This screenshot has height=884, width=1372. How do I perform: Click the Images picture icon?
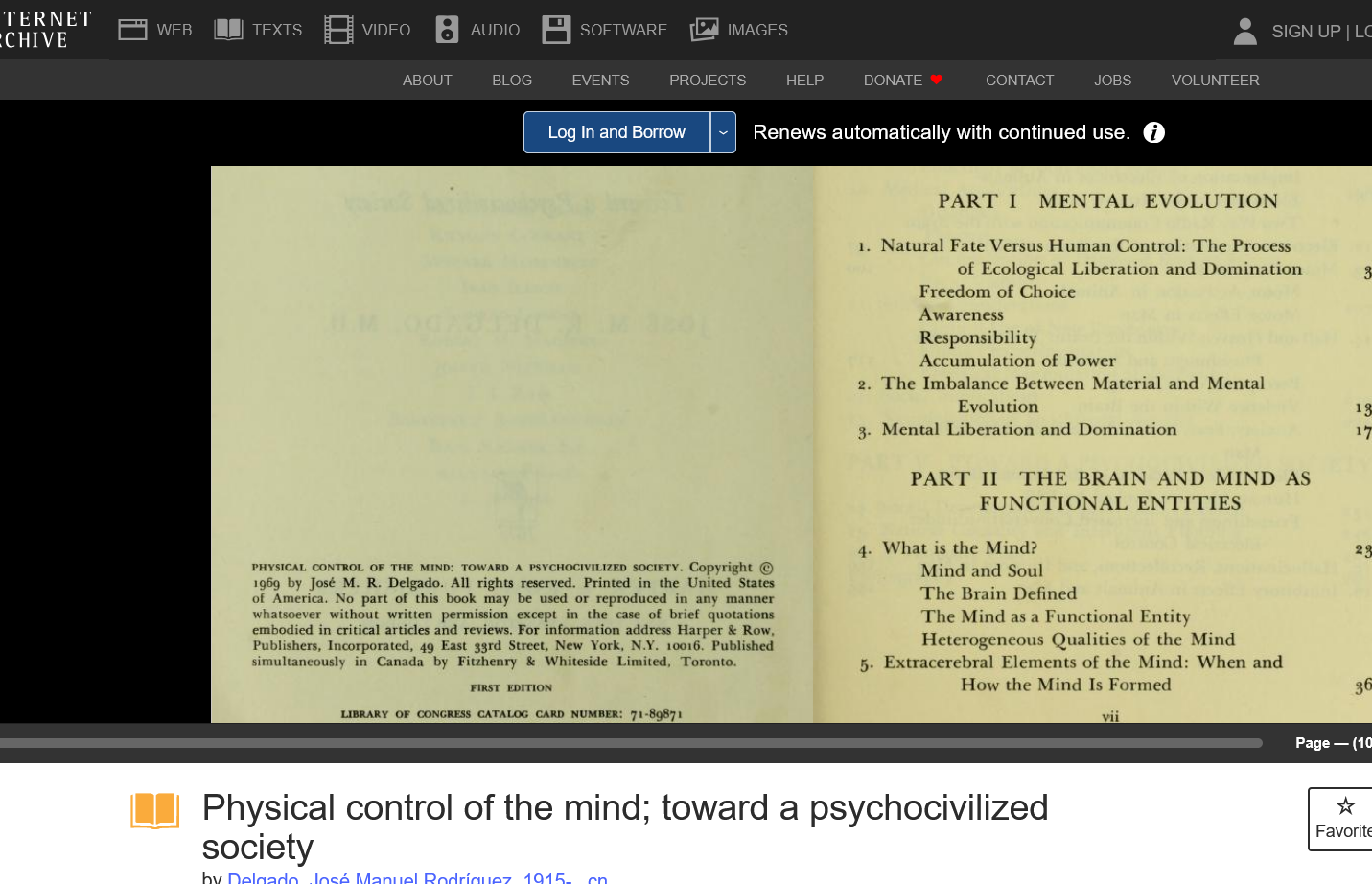pos(705,30)
